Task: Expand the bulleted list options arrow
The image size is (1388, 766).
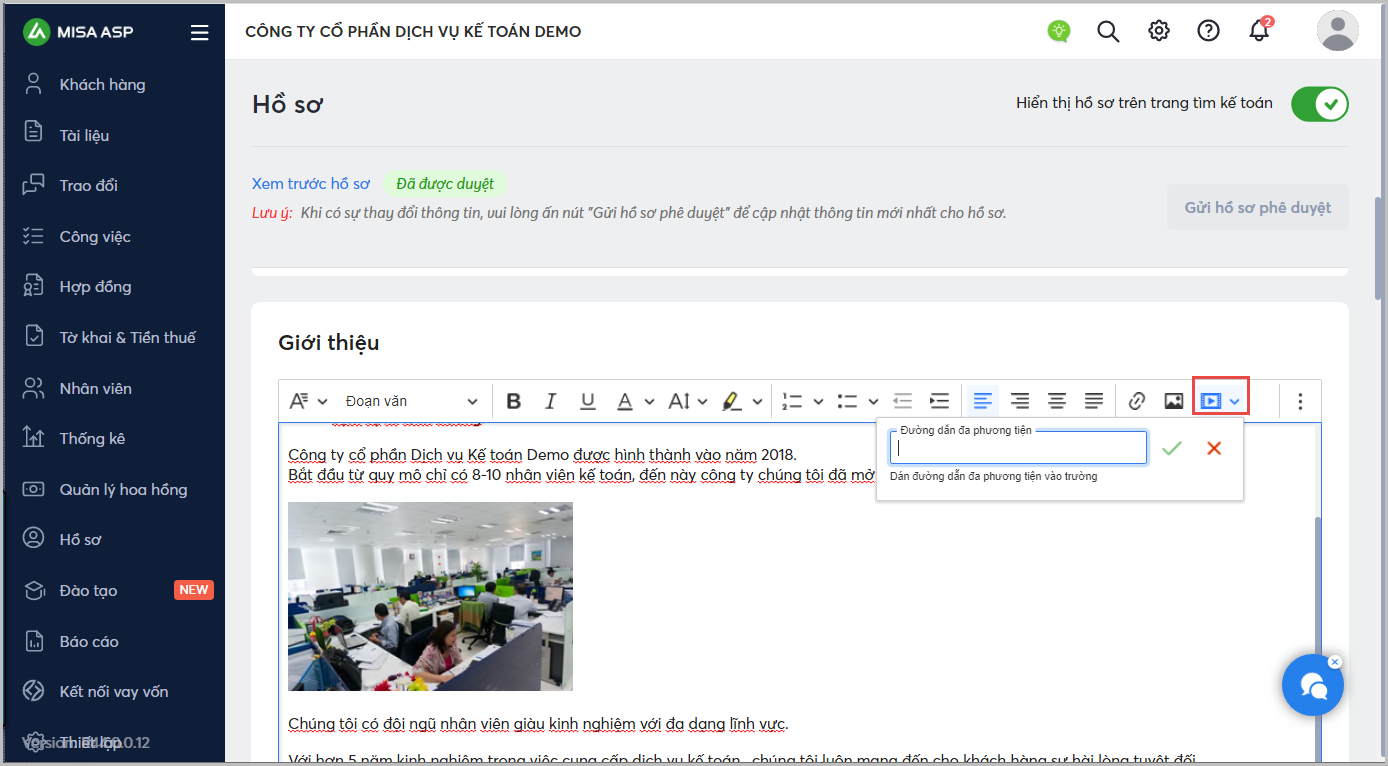Action: coord(873,401)
